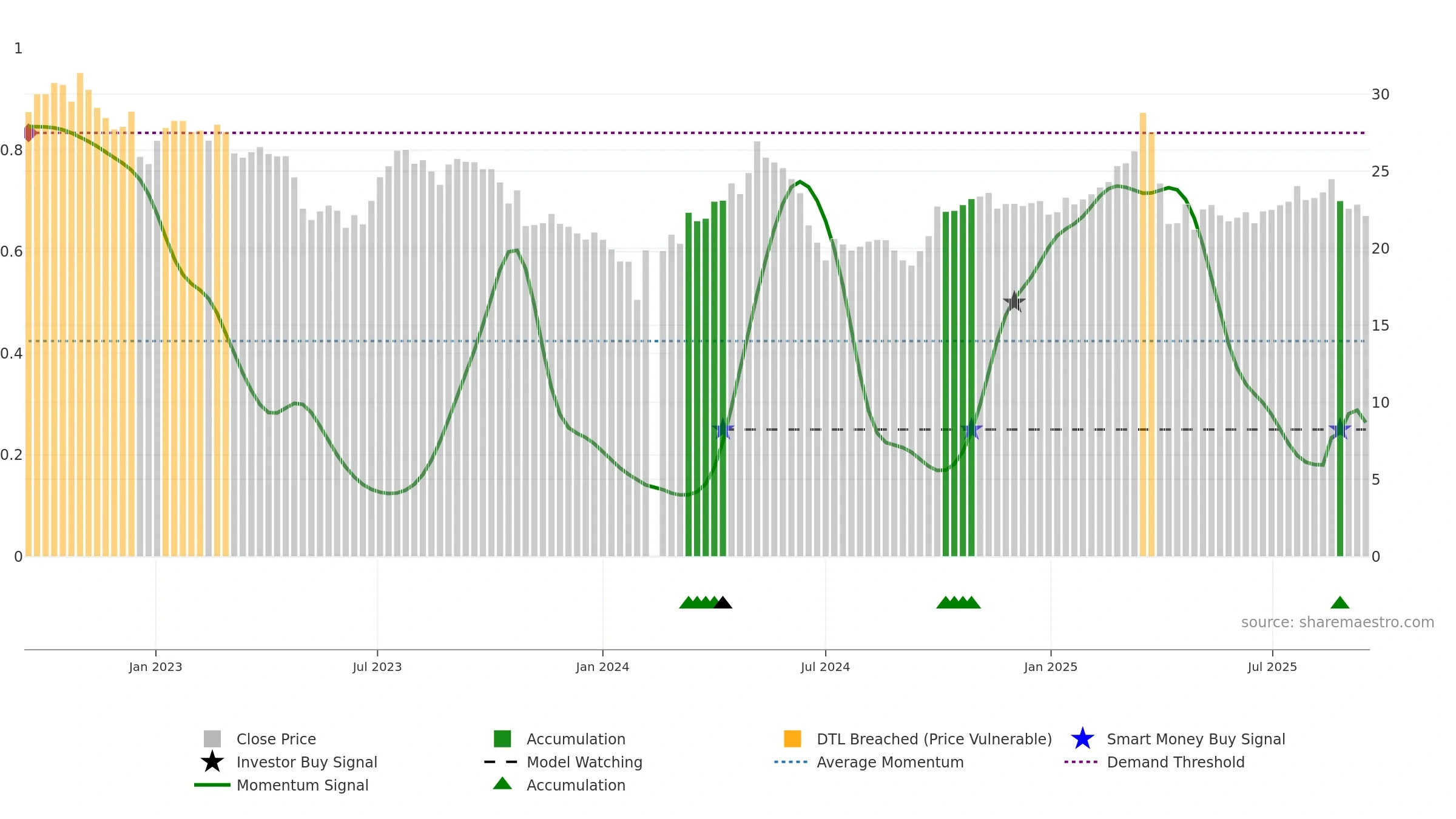Click the Momentum Signal green line legend icon
1456x819 pixels.
pyautogui.click(x=212, y=785)
